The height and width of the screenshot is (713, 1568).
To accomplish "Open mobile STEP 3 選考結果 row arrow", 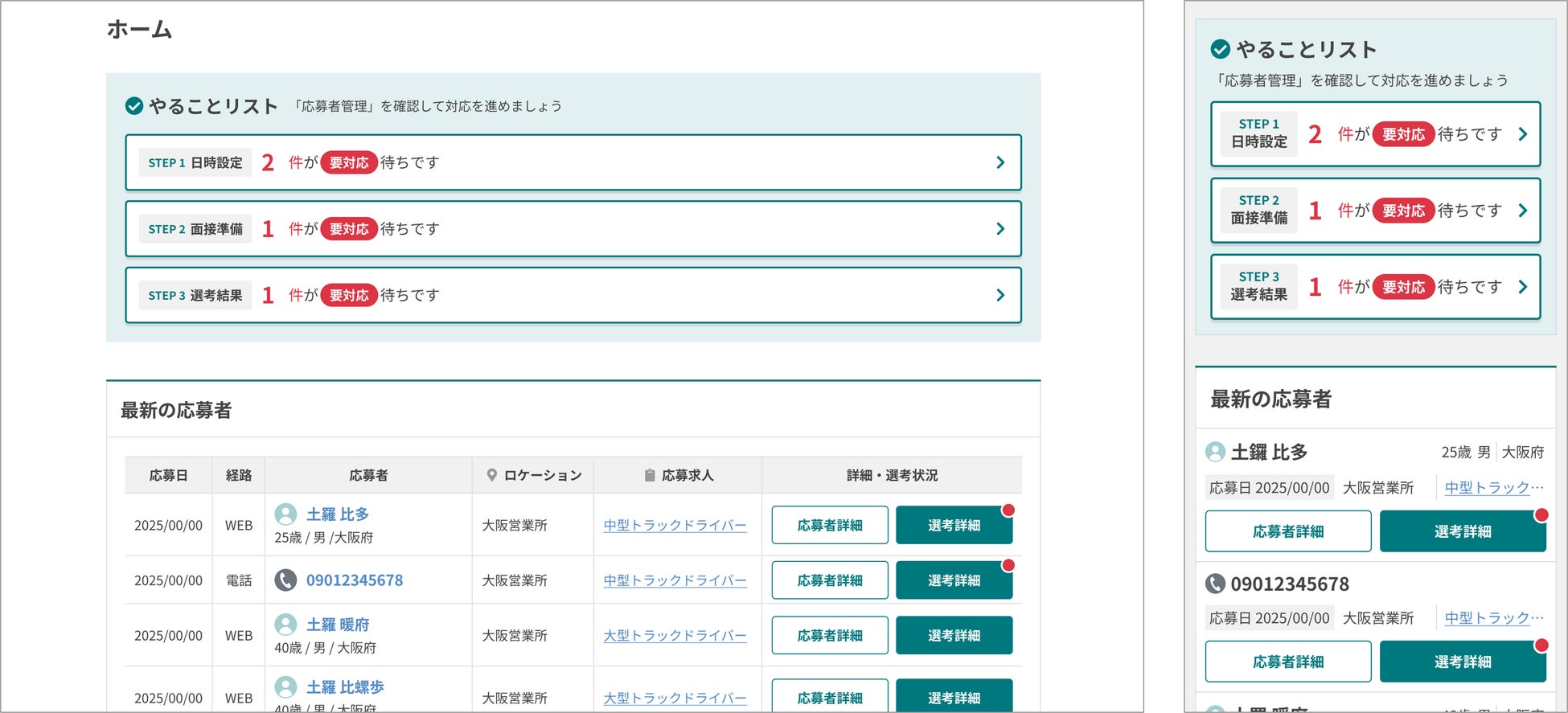I will (x=1522, y=287).
